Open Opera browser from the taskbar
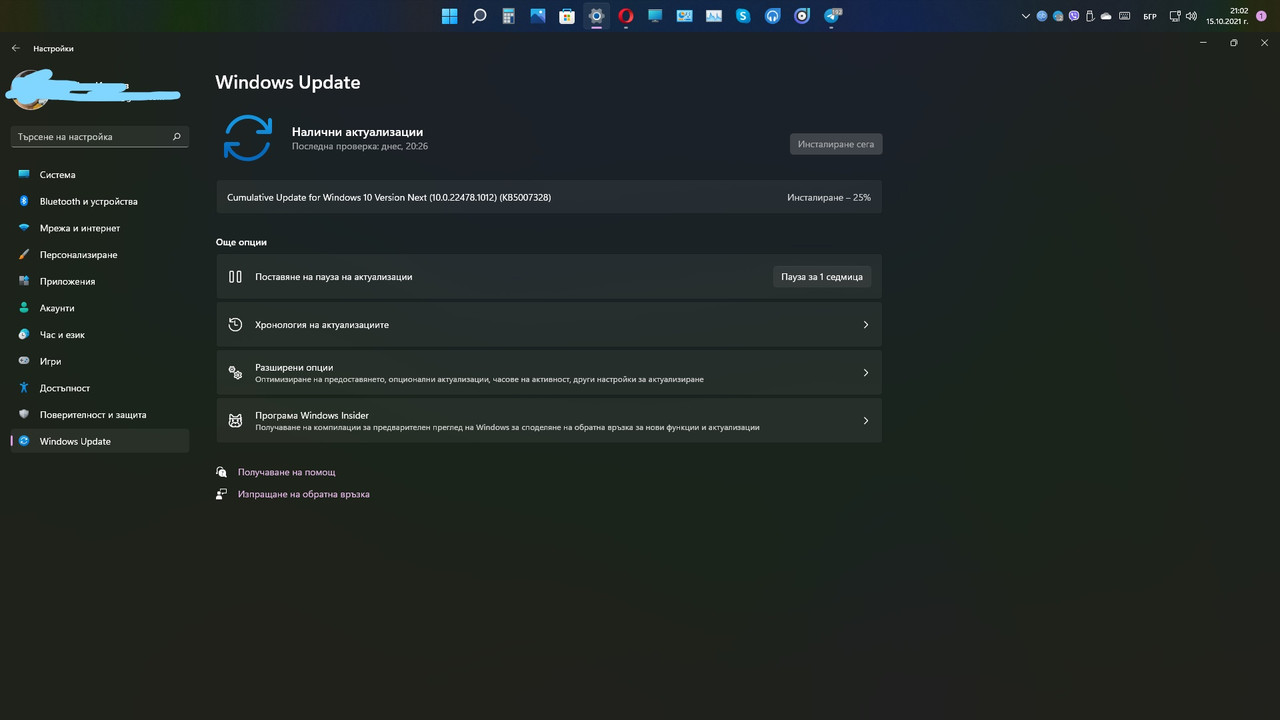 [626, 16]
